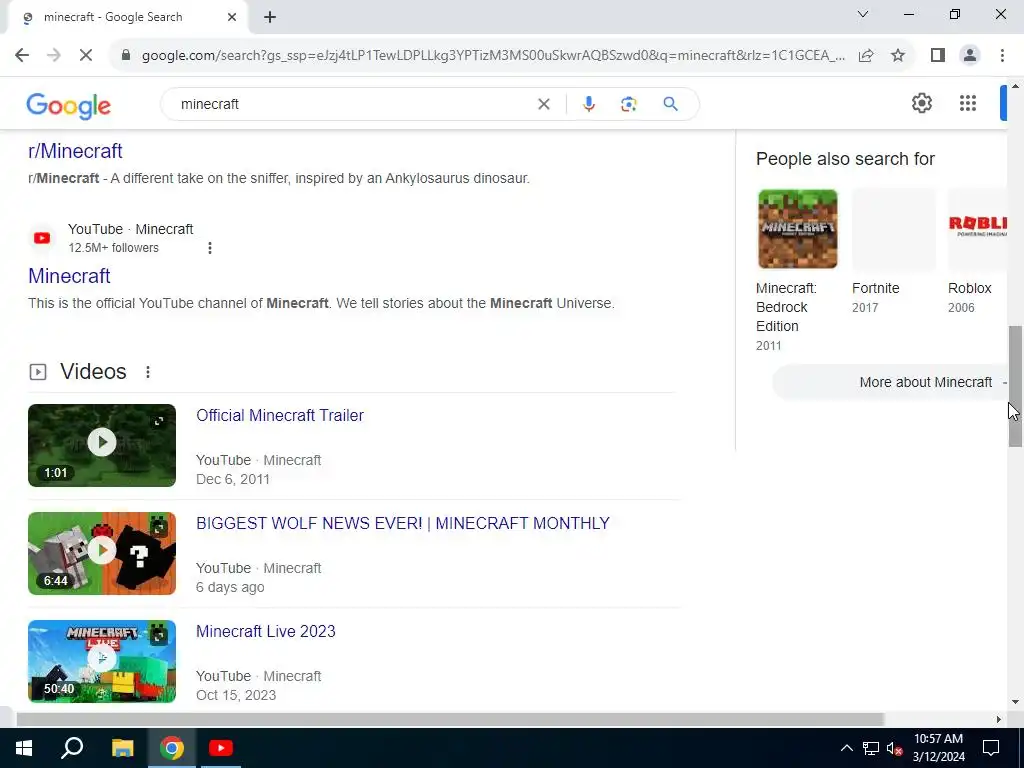Click the lock icon in address bar
1024x768 pixels.
pyautogui.click(x=126, y=56)
